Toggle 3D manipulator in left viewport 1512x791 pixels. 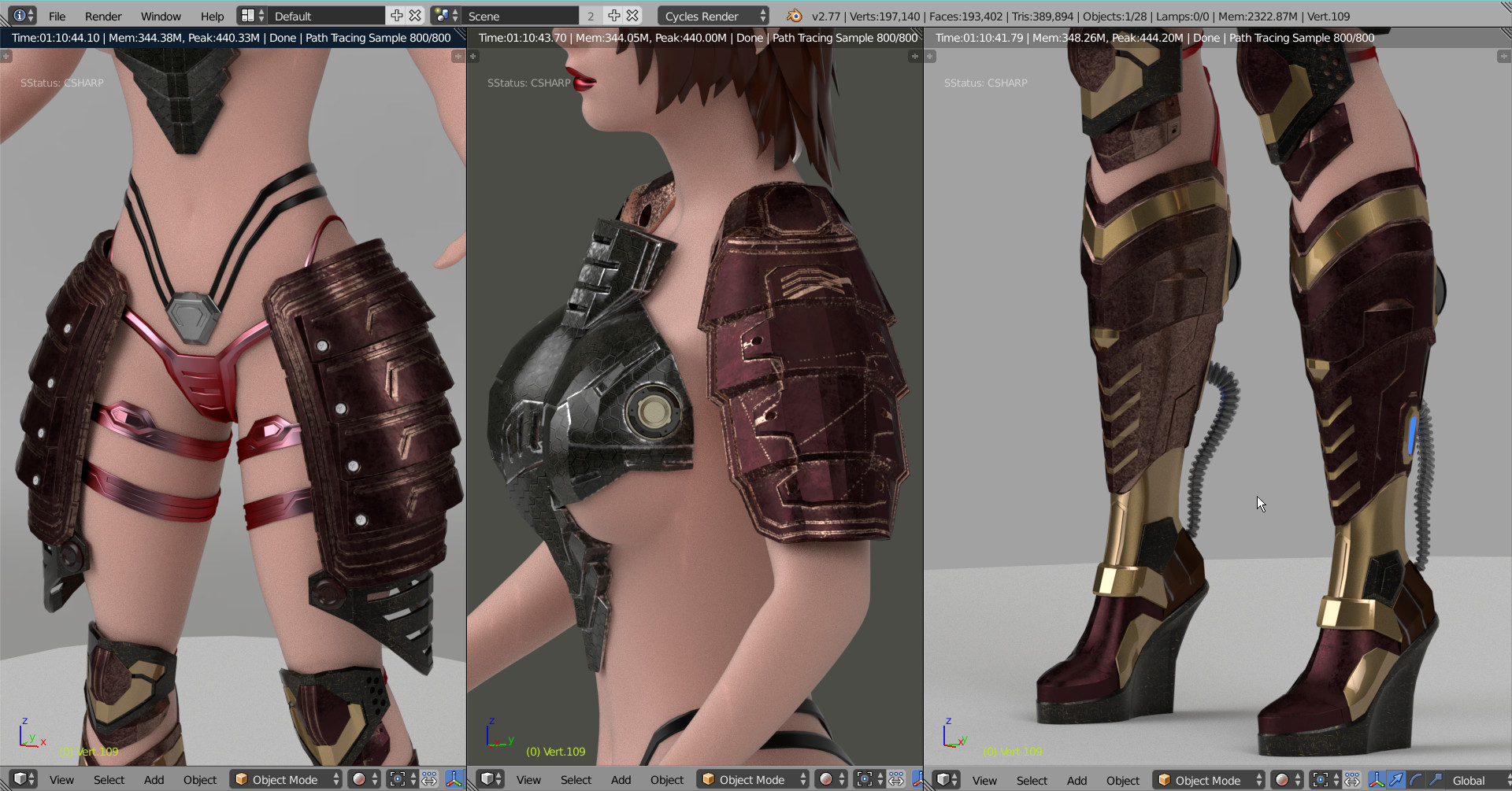454,779
